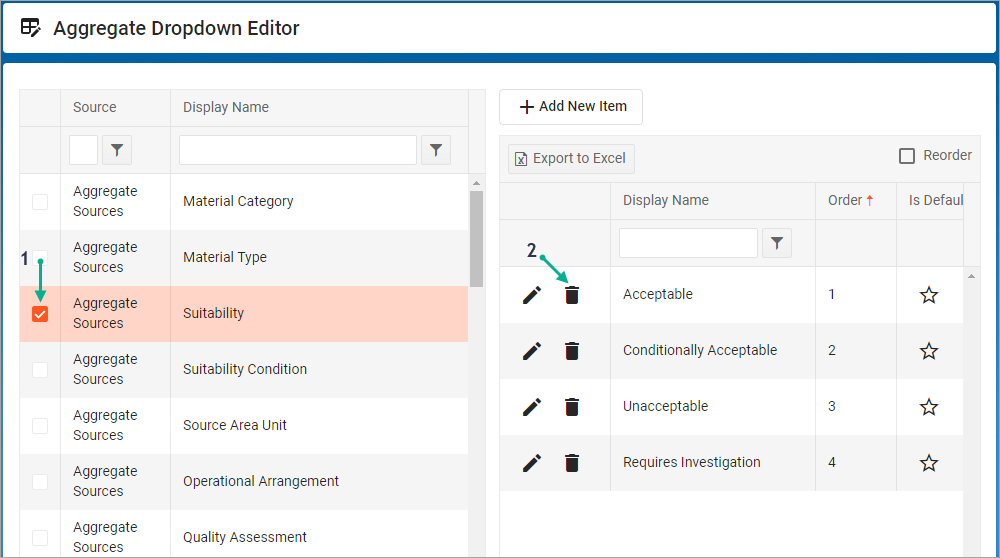Open the Source column filter menu
The width and height of the screenshot is (1000, 558).
[117, 150]
